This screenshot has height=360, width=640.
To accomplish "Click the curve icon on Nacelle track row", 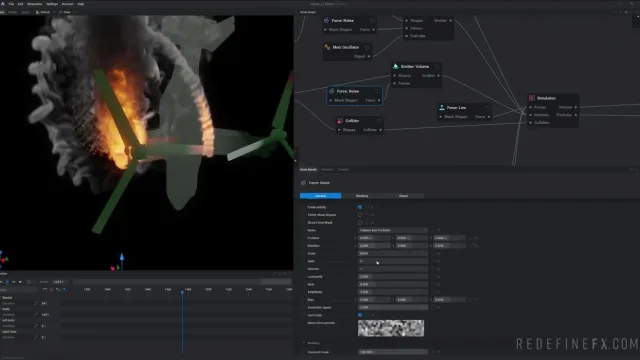I will coord(36,303).
